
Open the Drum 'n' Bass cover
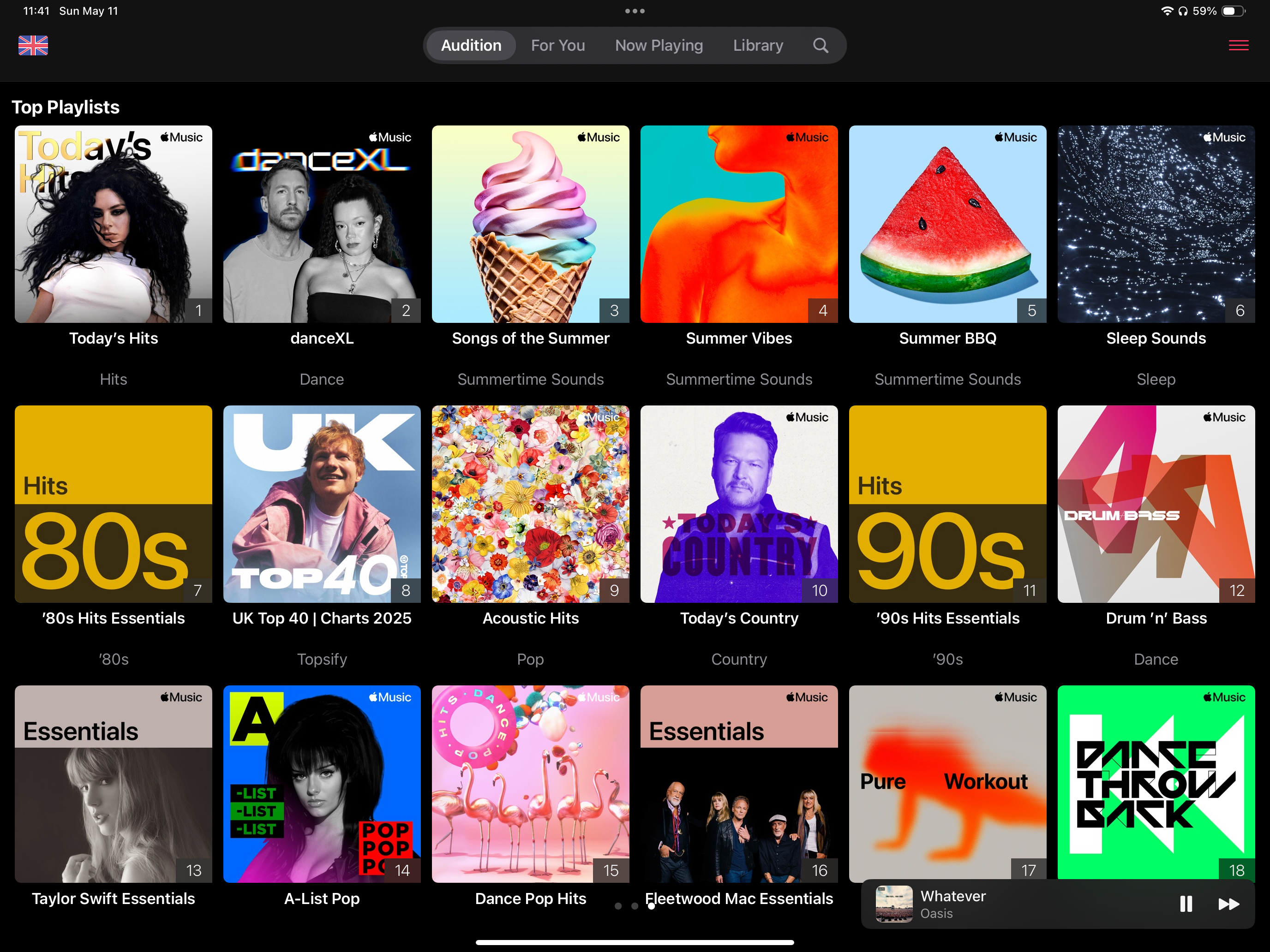[x=1156, y=504]
